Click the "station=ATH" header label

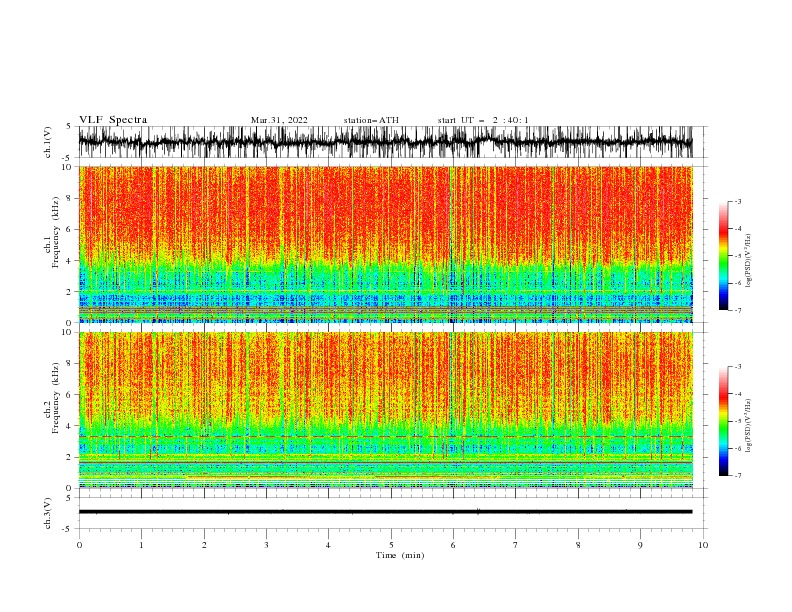click(371, 120)
